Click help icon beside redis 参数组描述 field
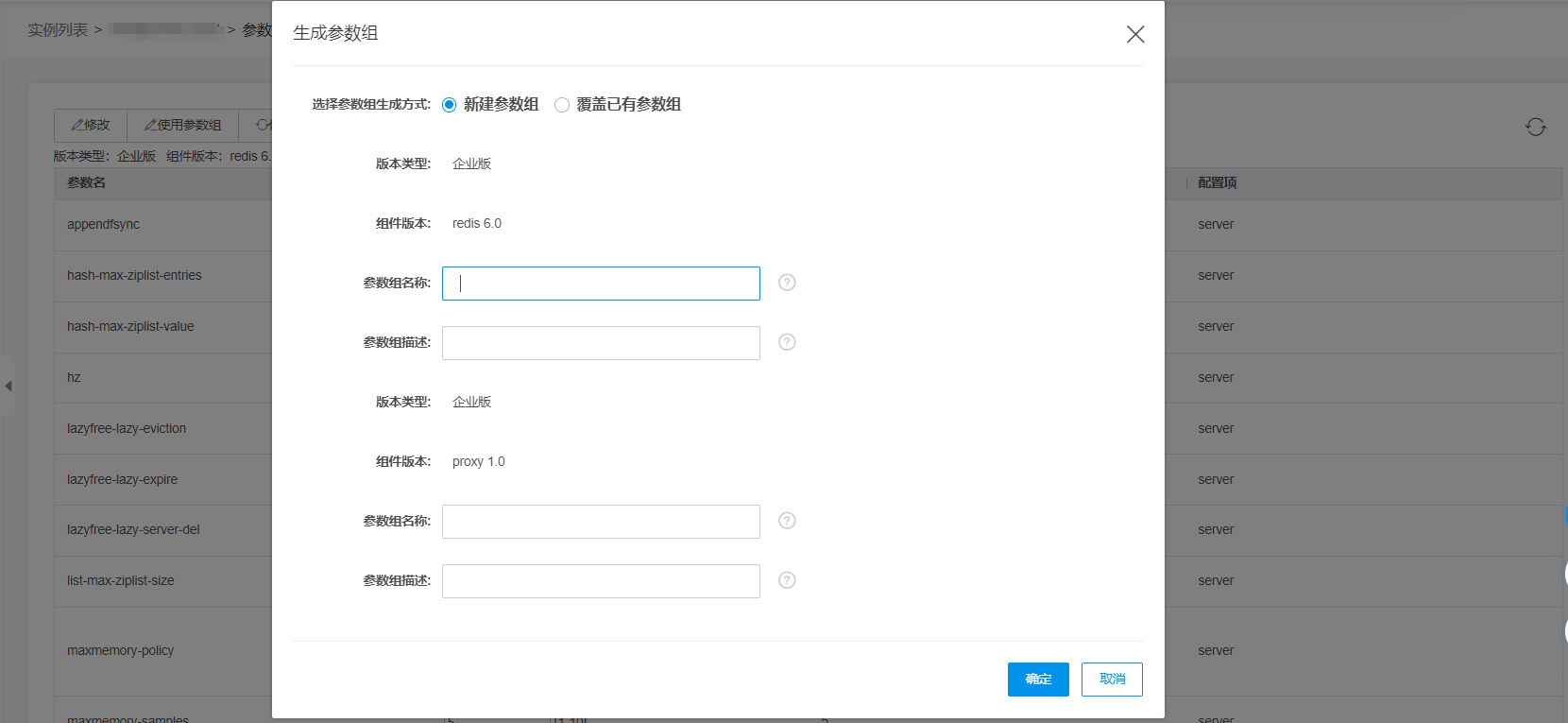The height and width of the screenshot is (723, 1568). tap(787, 342)
